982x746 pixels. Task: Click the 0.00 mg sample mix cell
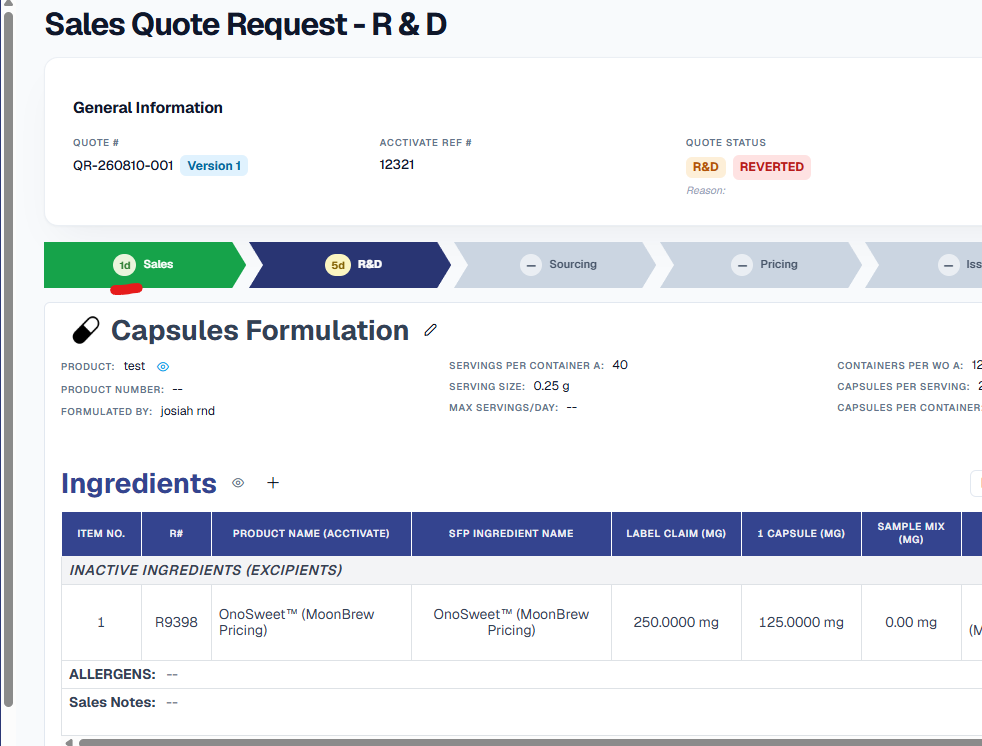point(911,623)
